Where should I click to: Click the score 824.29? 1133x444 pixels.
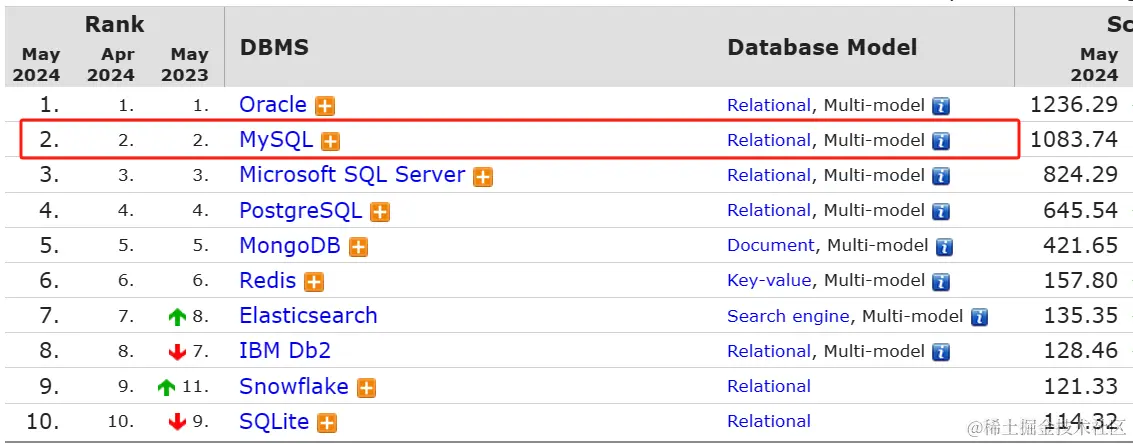click(x=1080, y=175)
